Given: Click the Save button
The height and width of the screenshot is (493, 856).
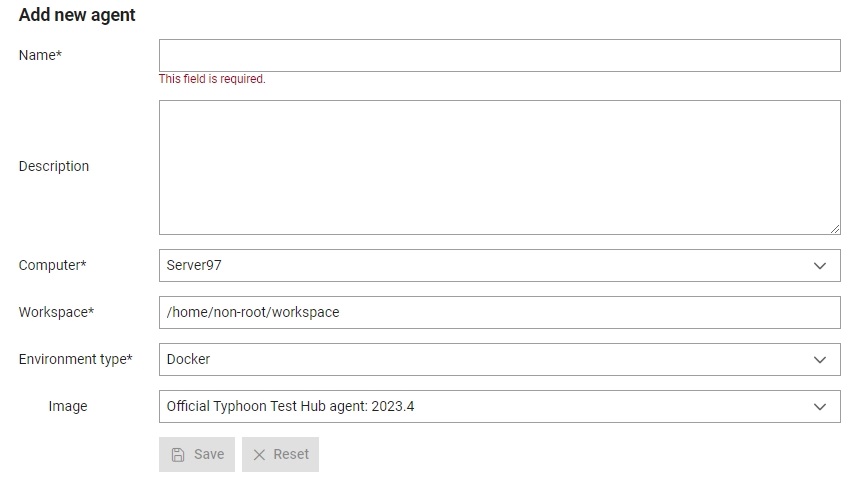Looking at the screenshot, I should pyautogui.click(x=197, y=454).
